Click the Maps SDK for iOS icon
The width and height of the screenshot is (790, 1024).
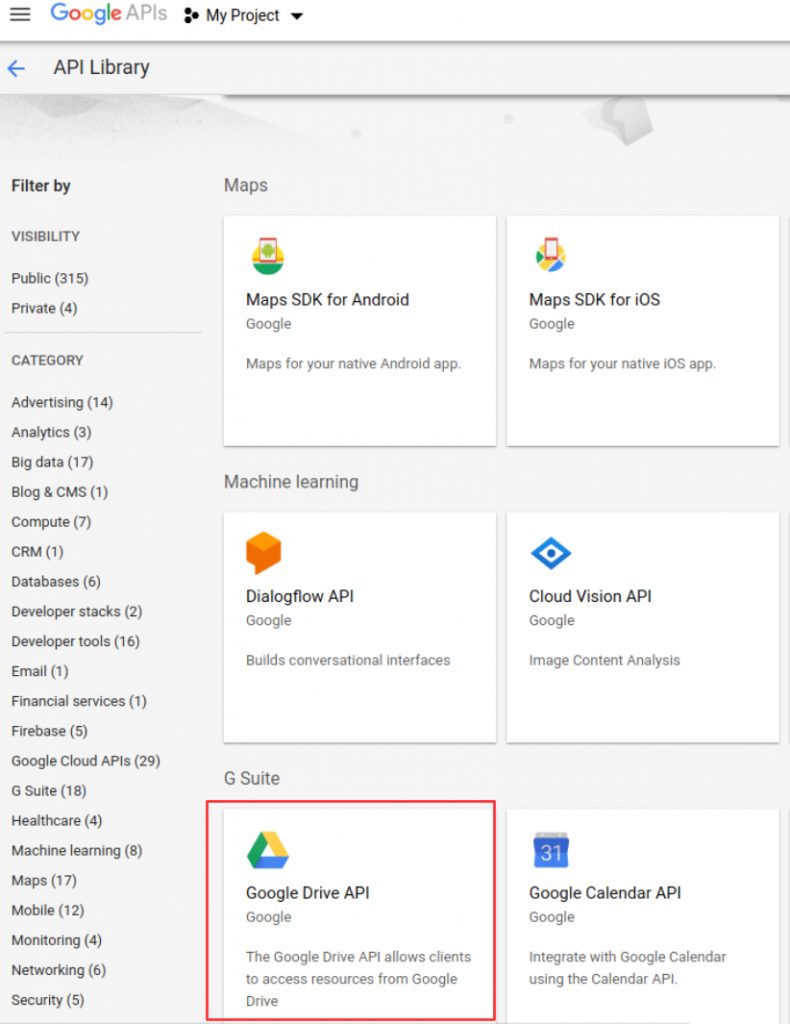click(551, 255)
